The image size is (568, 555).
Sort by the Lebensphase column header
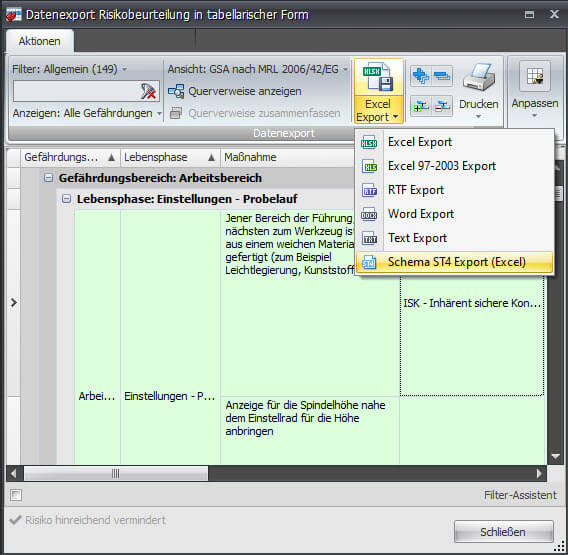[x=170, y=157]
